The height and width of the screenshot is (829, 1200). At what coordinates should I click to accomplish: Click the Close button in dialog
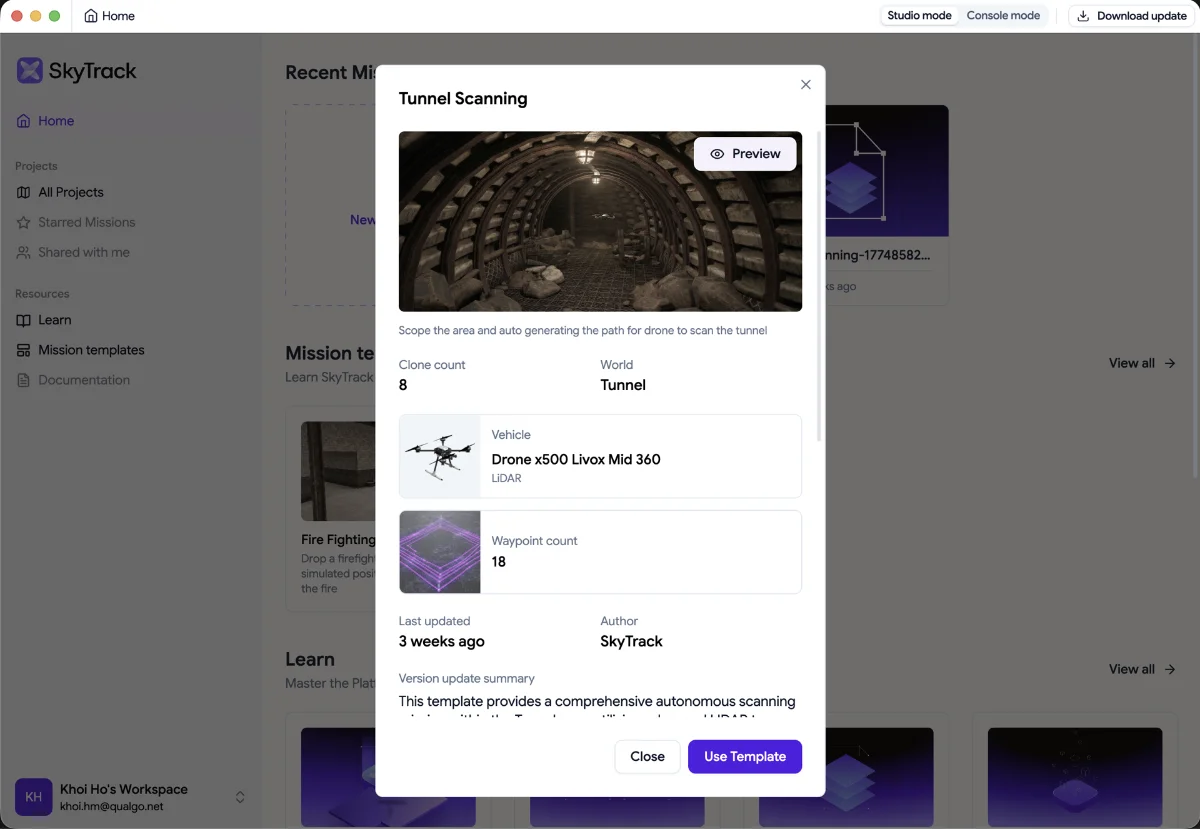647,757
